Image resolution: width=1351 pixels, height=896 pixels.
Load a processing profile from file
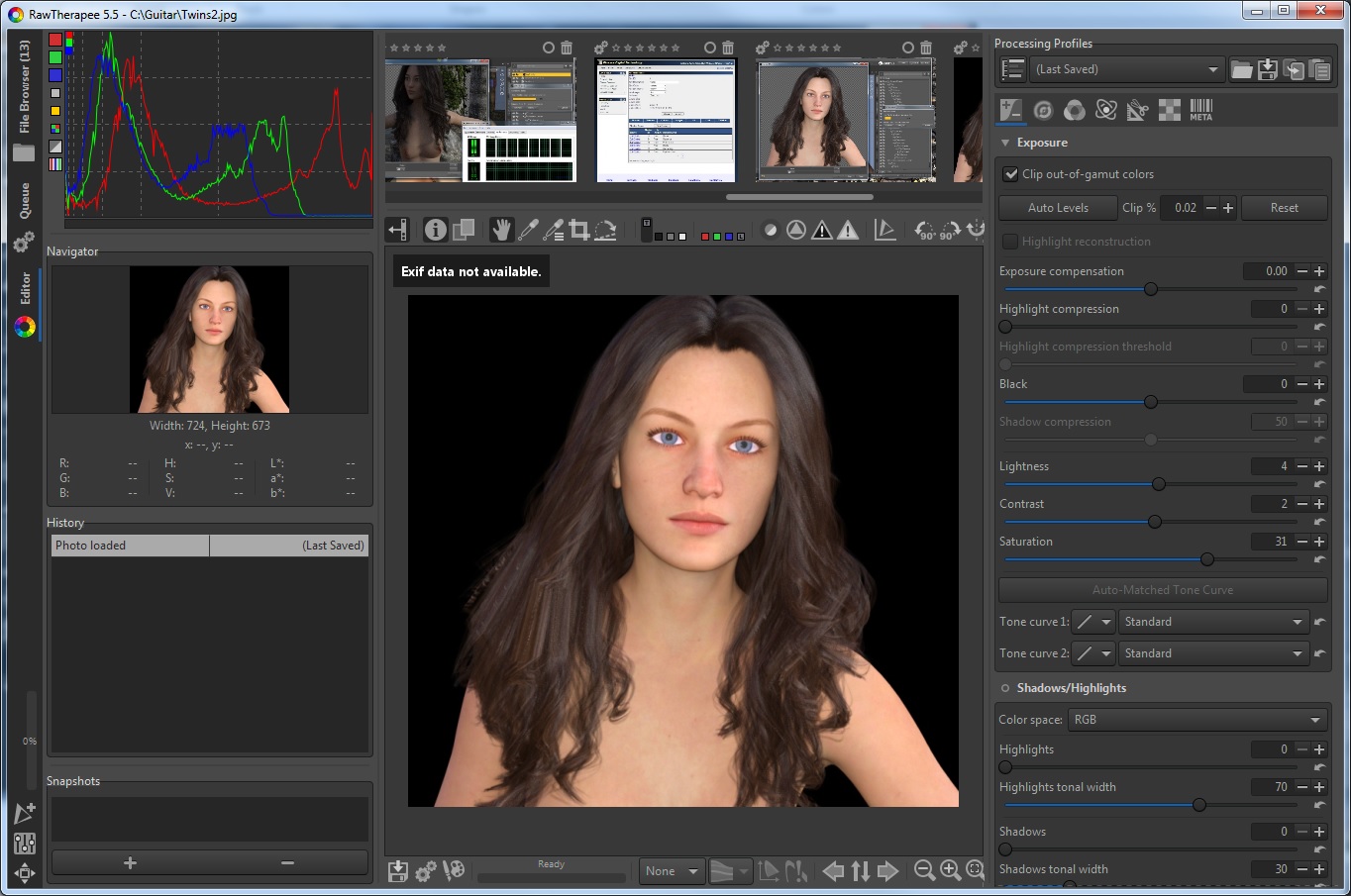tap(1241, 69)
